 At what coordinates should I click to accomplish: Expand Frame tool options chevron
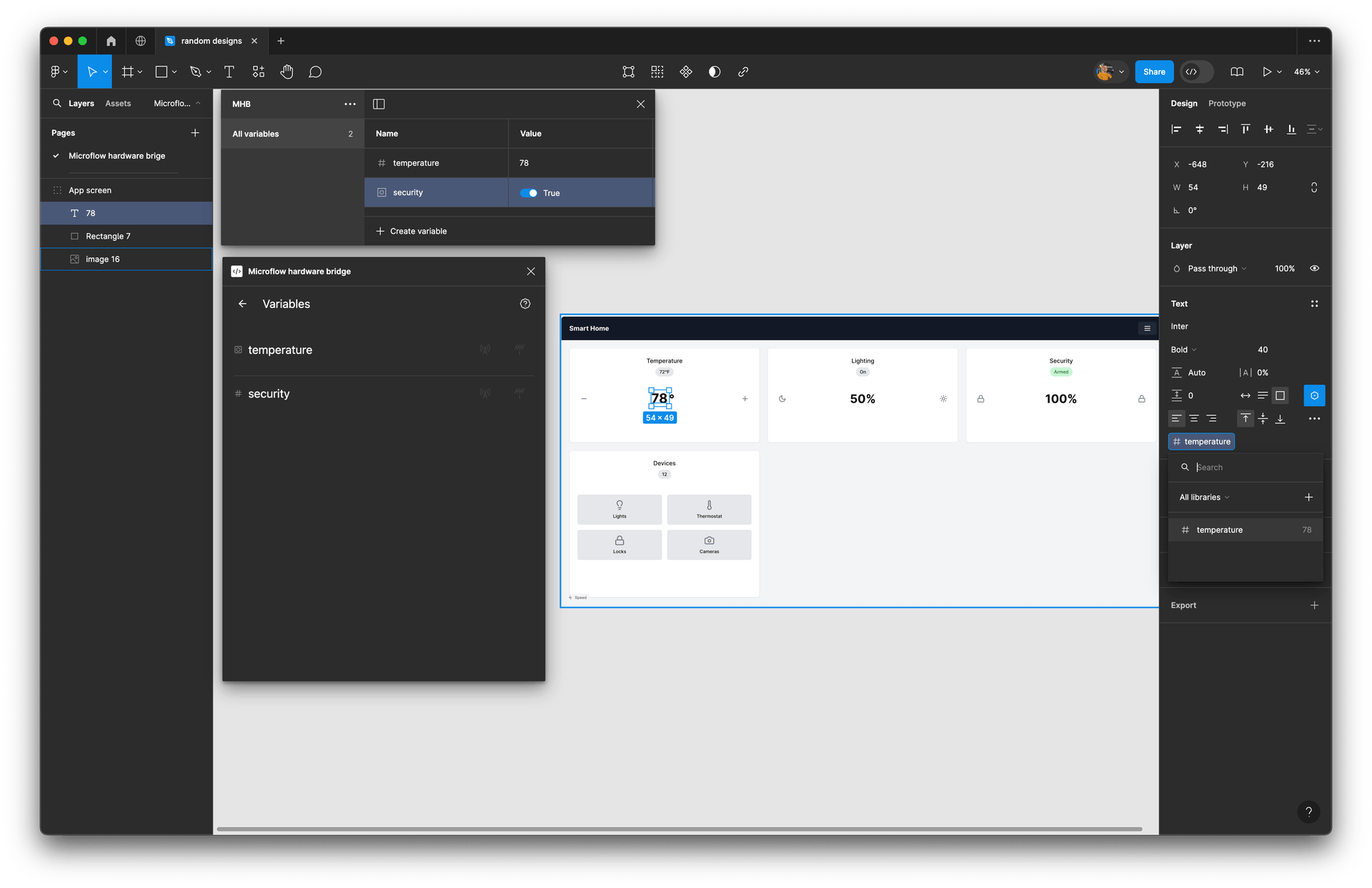[x=140, y=71]
